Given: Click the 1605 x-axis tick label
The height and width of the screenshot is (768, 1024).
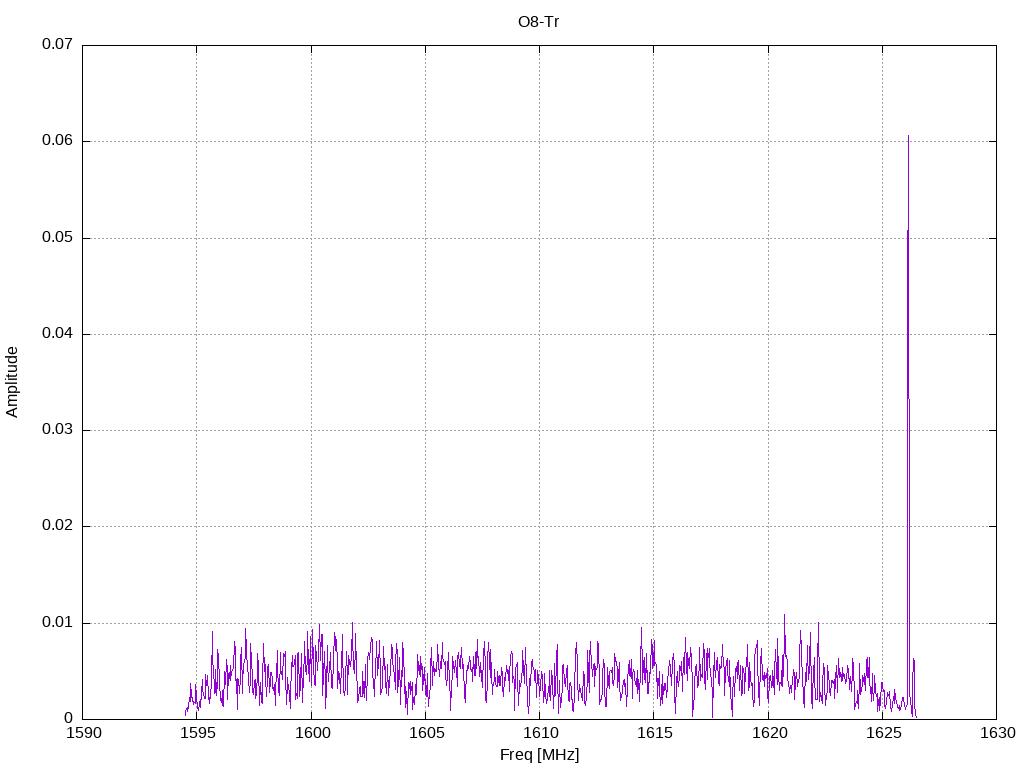Looking at the screenshot, I should click(x=426, y=733).
